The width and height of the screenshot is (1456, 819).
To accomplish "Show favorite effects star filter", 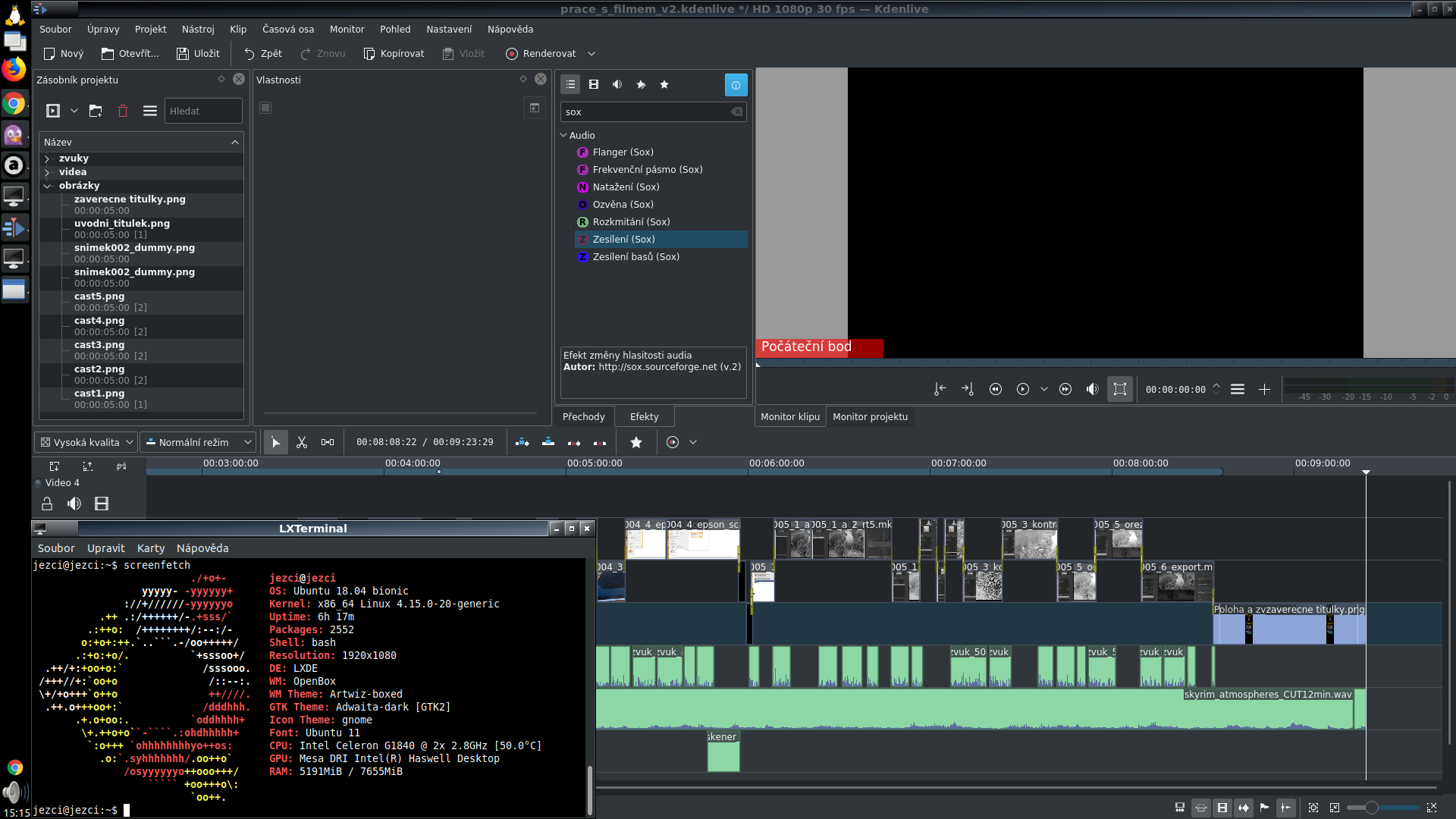I will point(664,84).
